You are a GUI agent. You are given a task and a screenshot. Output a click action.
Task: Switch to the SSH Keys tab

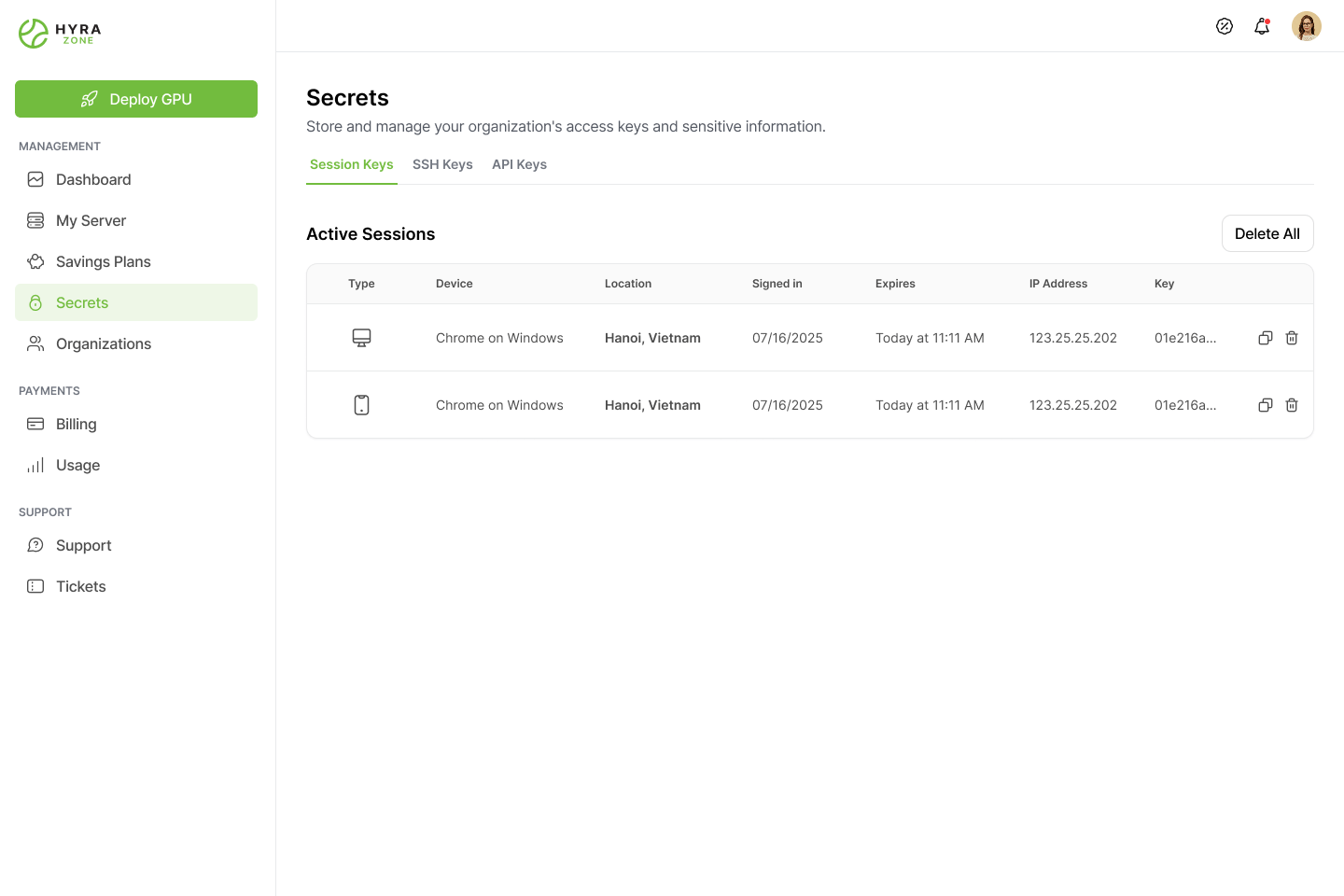click(x=442, y=164)
